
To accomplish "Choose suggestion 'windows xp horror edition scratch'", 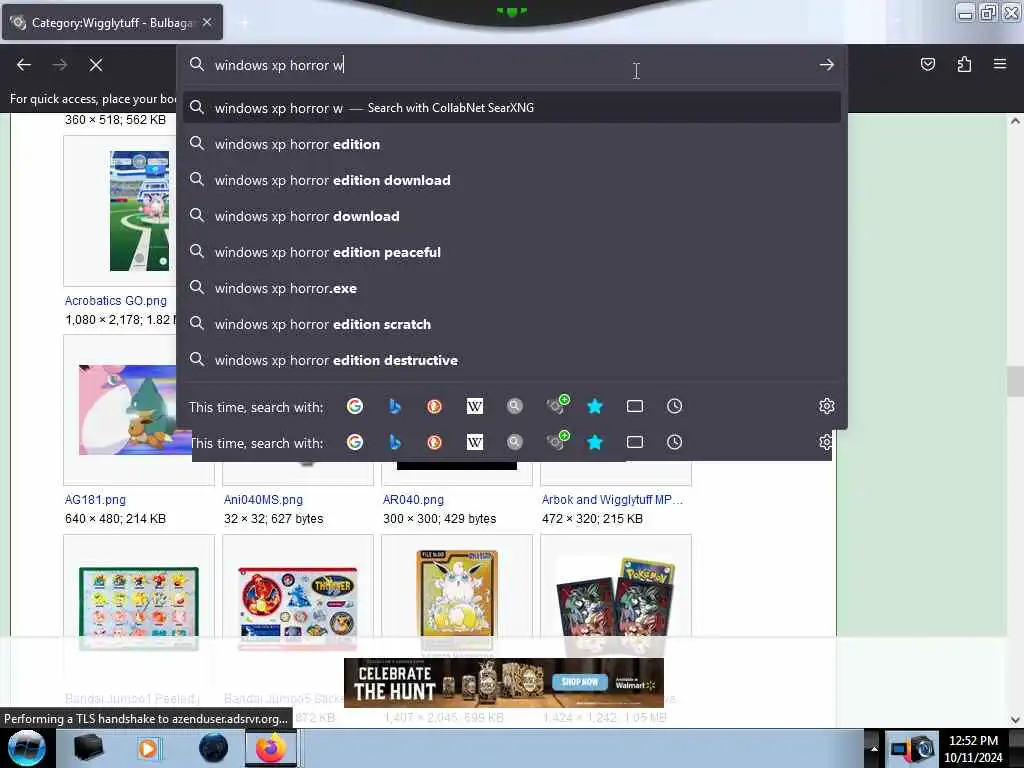I will click(512, 324).
